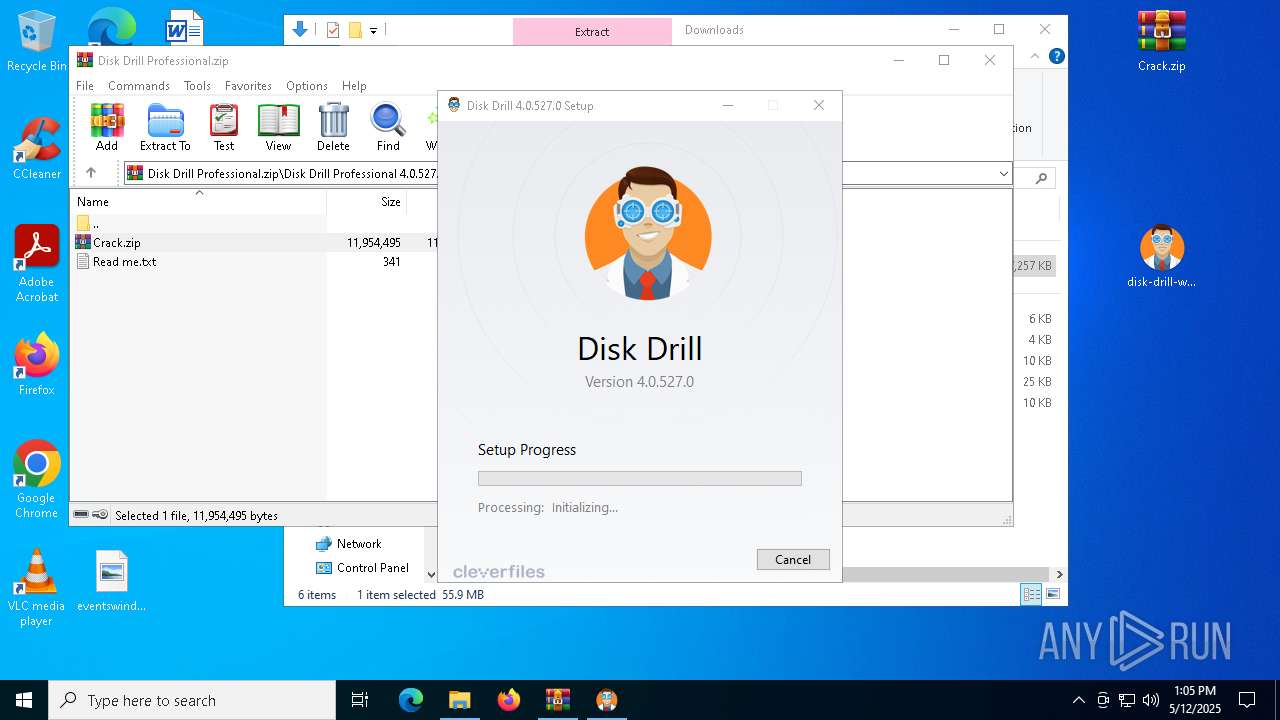Sort by Size column header
The height and width of the screenshot is (720, 1280).
367,201
